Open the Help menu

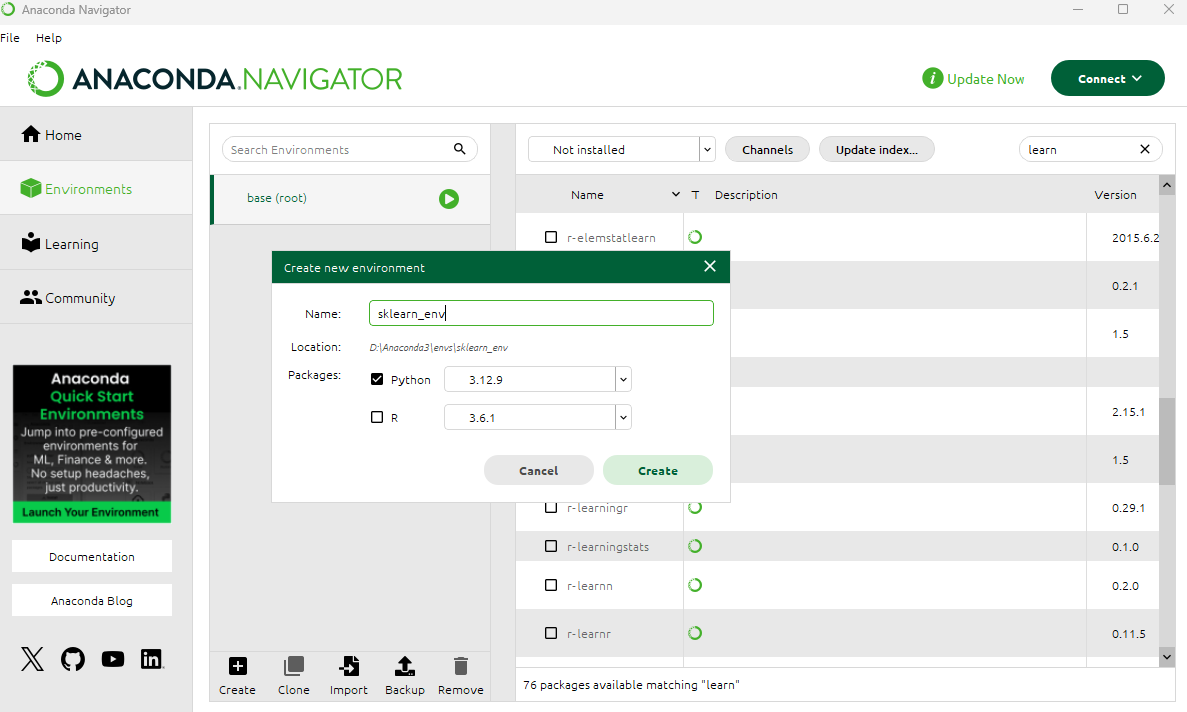(48, 38)
